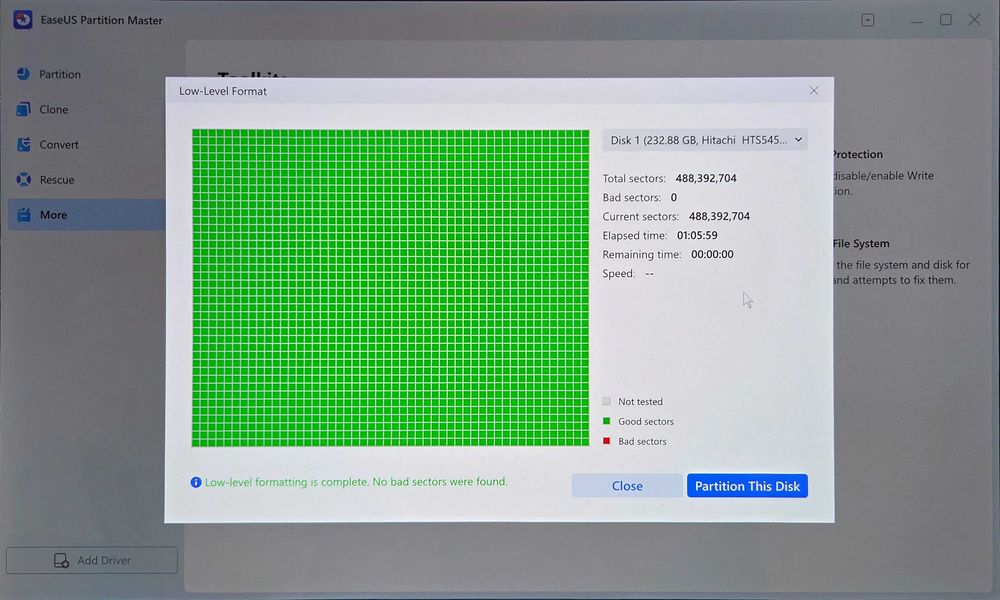This screenshot has height=600, width=1000.
Task: Open the title bar dropdown menu icon
Action: coord(867,20)
